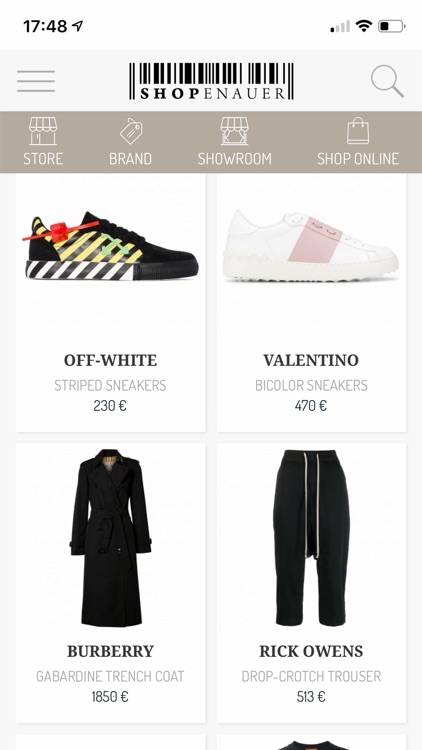This screenshot has width=422, height=750.
Task: Tap the Wi-Fi status icon
Action: coord(364,26)
